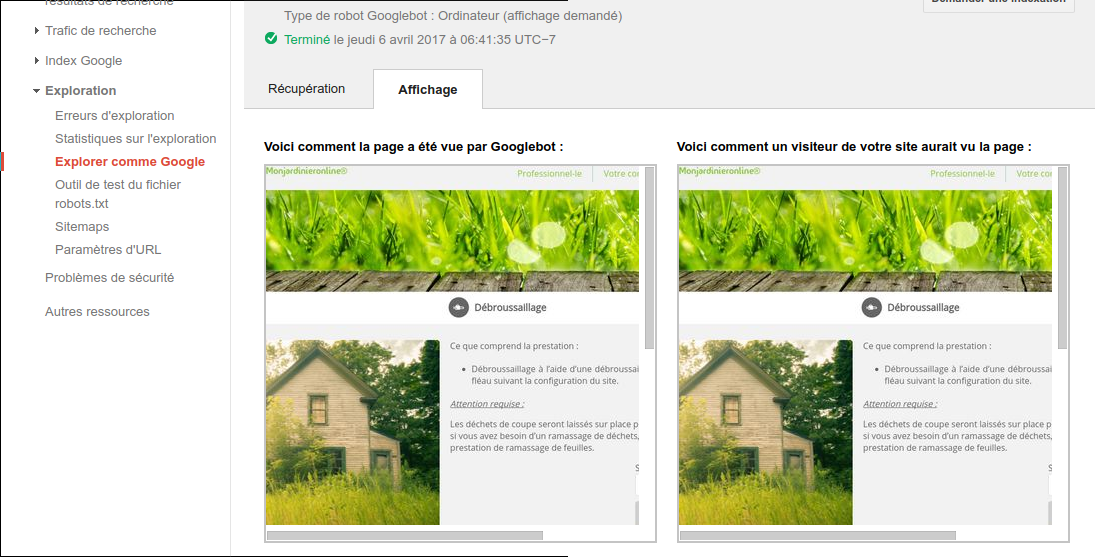Image resolution: width=1097 pixels, height=557 pixels.
Task: Click the Monjardinieronline logo in Googlebot view
Action: [306, 171]
